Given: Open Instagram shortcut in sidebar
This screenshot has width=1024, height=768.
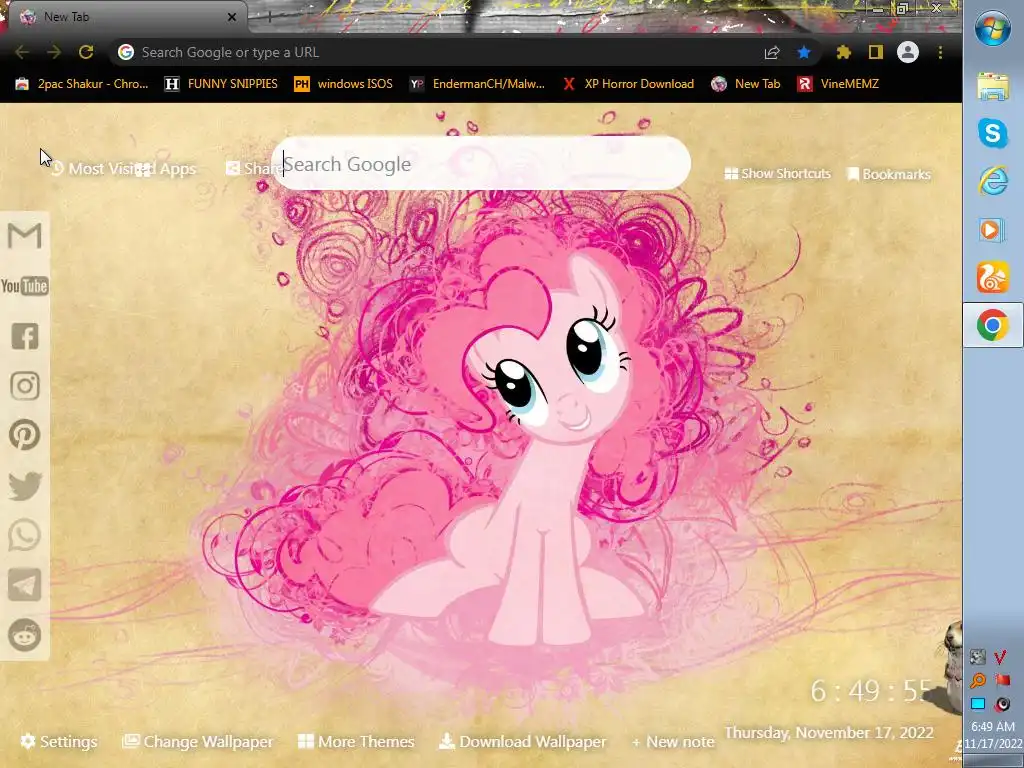Looking at the screenshot, I should coord(25,386).
